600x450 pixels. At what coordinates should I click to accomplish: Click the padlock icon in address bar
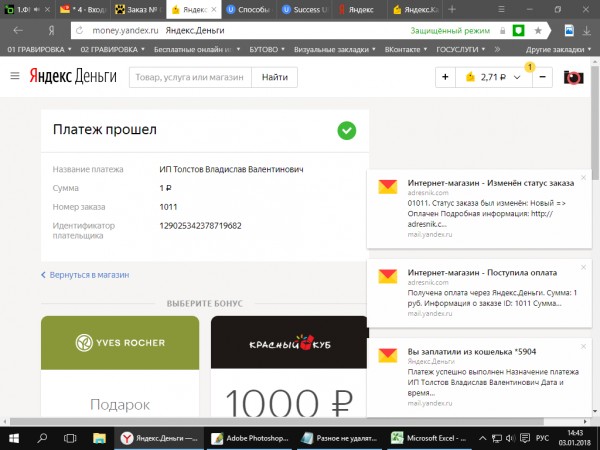coord(503,31)
